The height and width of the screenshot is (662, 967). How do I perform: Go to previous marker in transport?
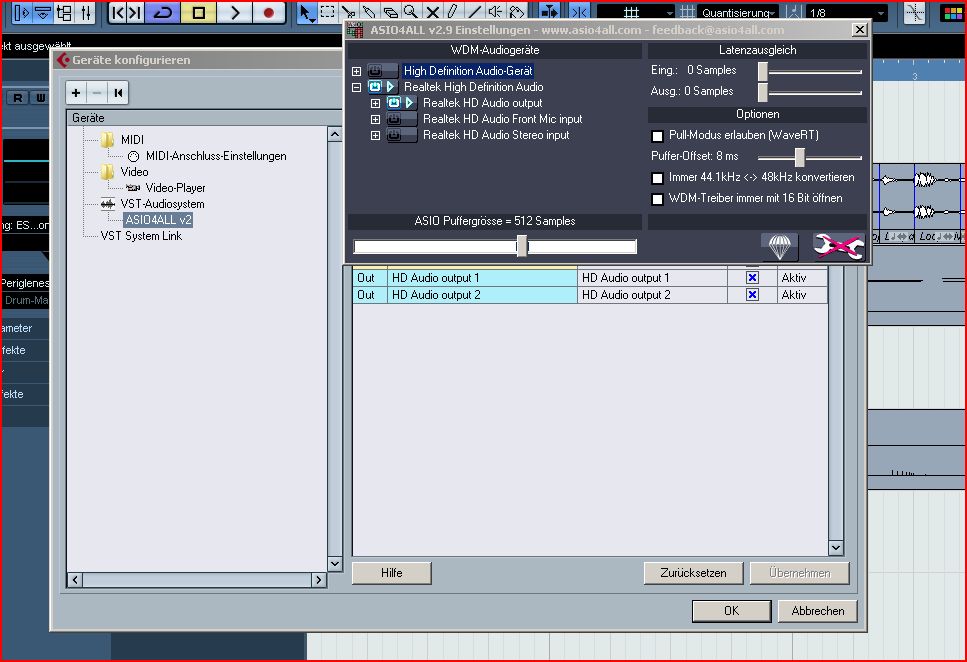(x=118, y=12)
